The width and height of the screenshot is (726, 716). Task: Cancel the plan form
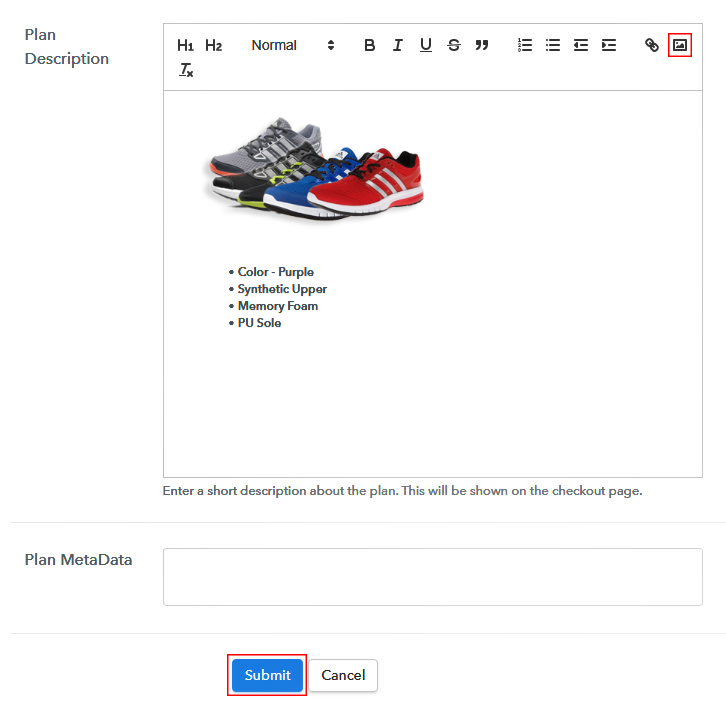point(343,675)
